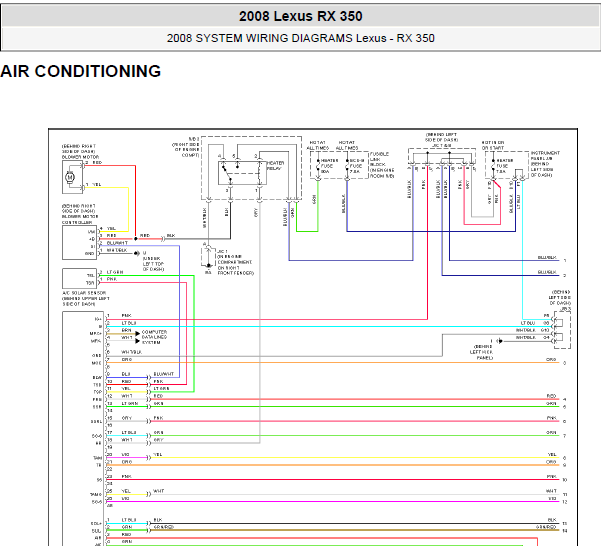Click the "(ON ENGINE COMPARTMENT ON RIGHT FRONT FENDER)" junction label

tap(235, 265)
